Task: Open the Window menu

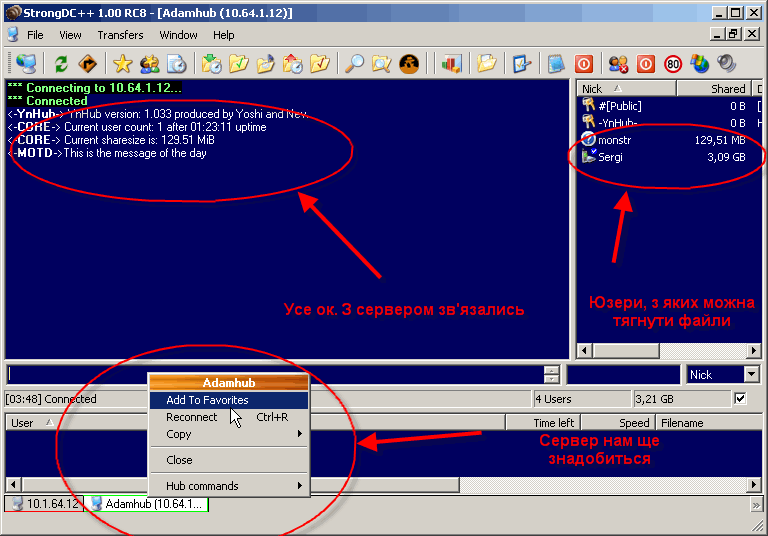Action: point(178,35)
